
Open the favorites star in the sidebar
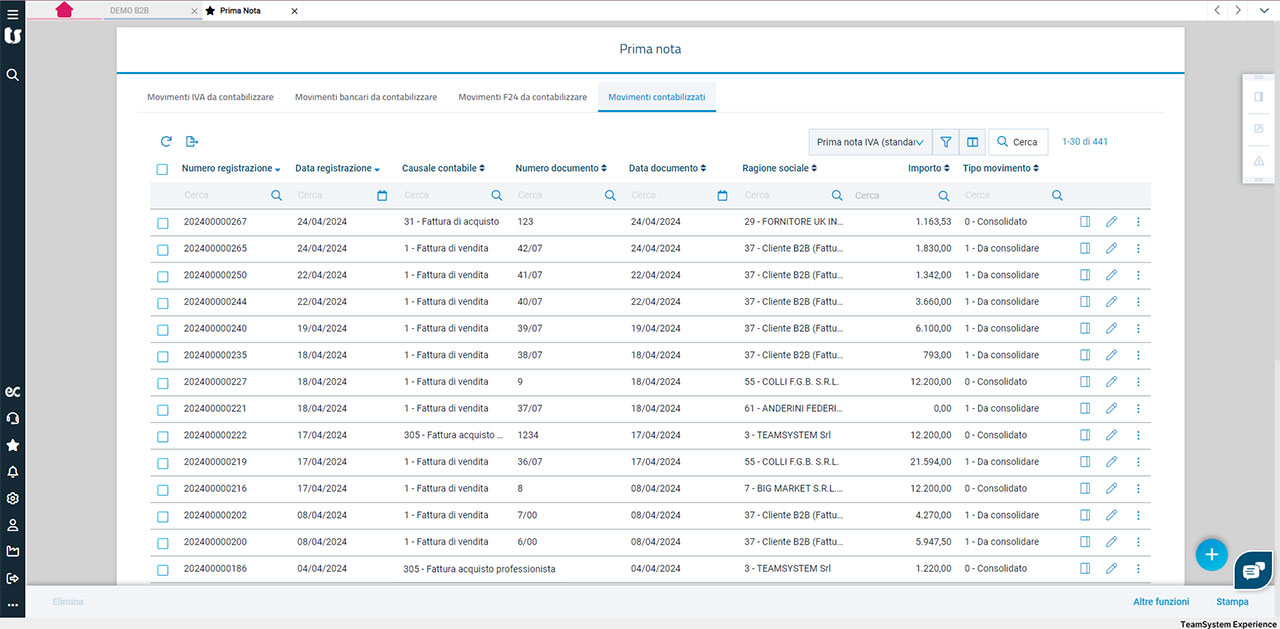(x=12, y=445)
